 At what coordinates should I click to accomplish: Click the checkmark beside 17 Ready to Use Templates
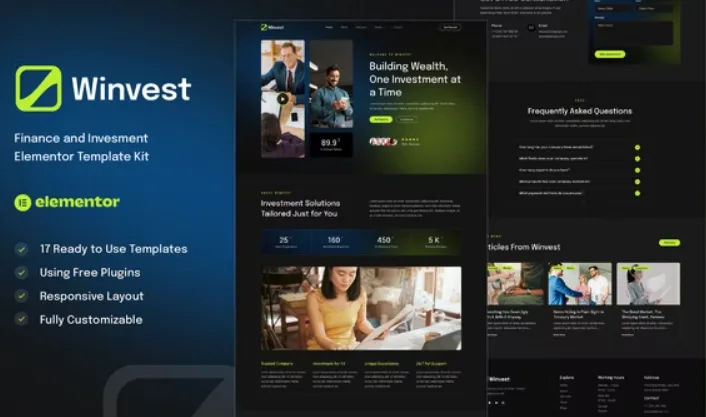pyautogui.click(x=21, y=249)
